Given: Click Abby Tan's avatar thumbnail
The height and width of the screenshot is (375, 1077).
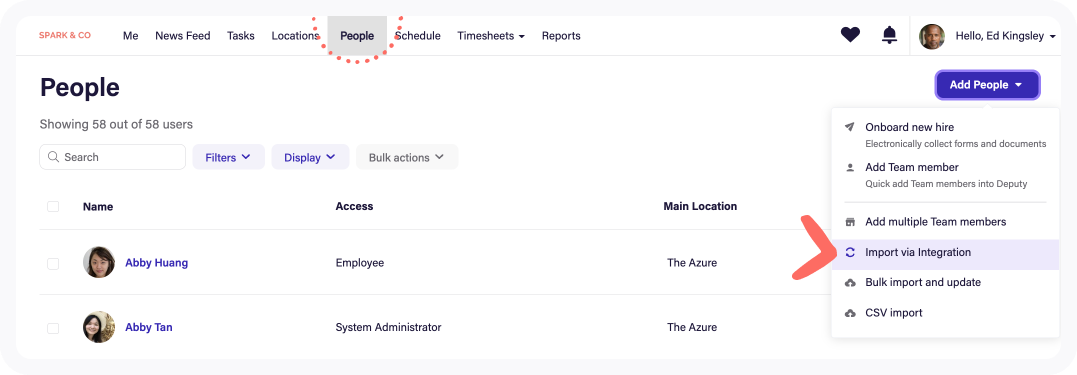Looking at the screenshot, I should pos(99,327).
